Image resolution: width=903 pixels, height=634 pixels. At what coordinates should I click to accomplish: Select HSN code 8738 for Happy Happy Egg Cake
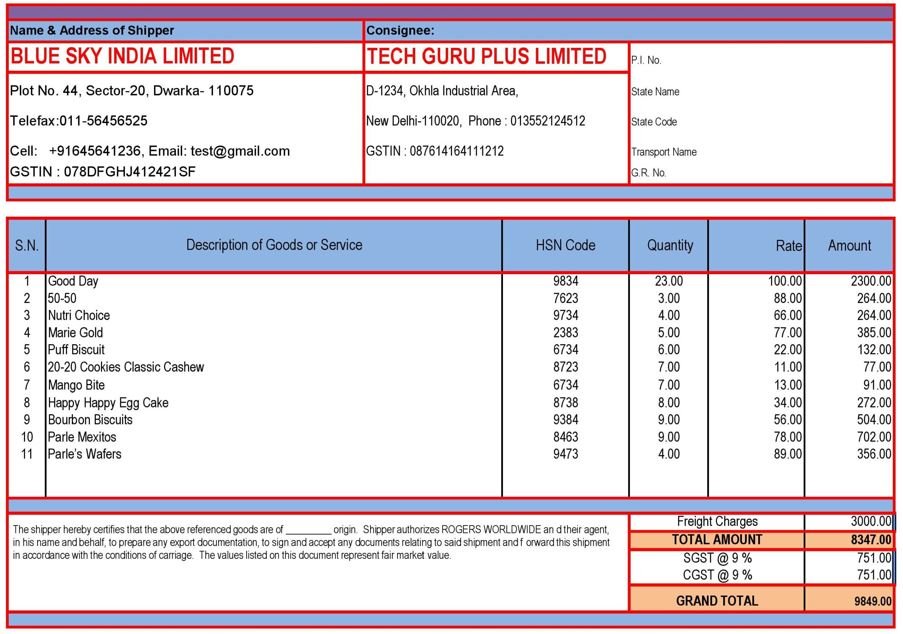pyautogui.click(x=566, y=403)
